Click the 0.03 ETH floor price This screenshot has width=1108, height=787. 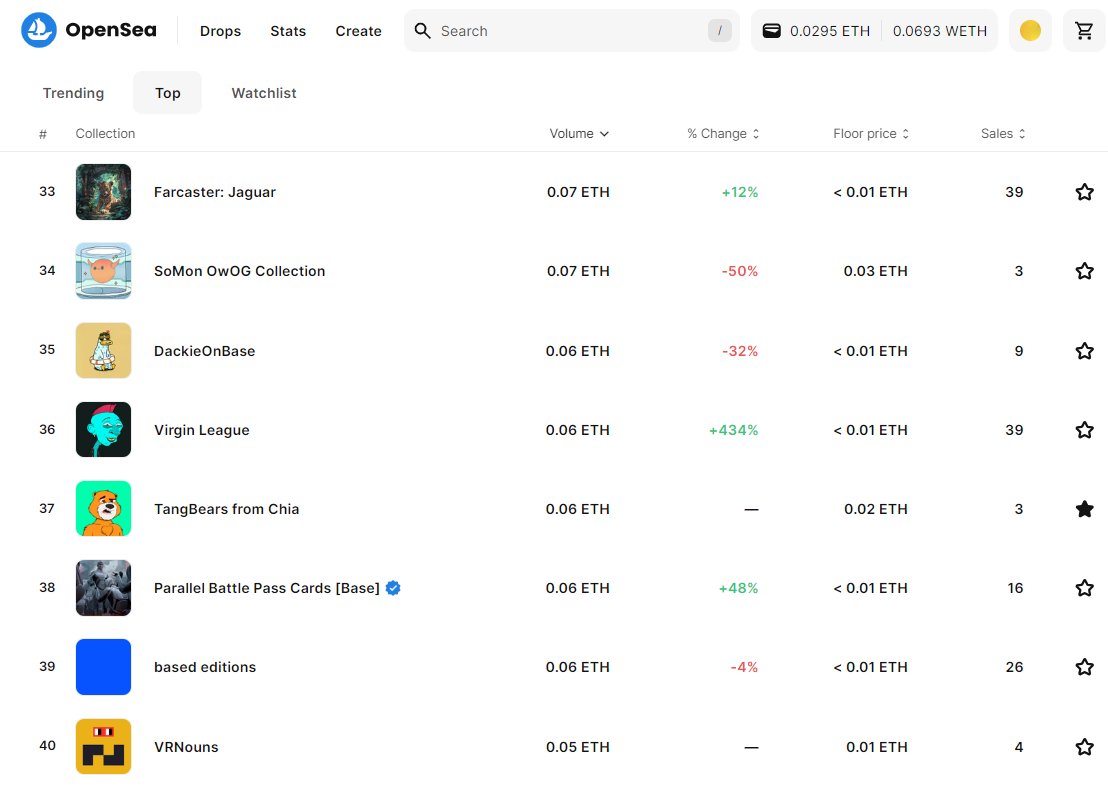click(875, 271)
